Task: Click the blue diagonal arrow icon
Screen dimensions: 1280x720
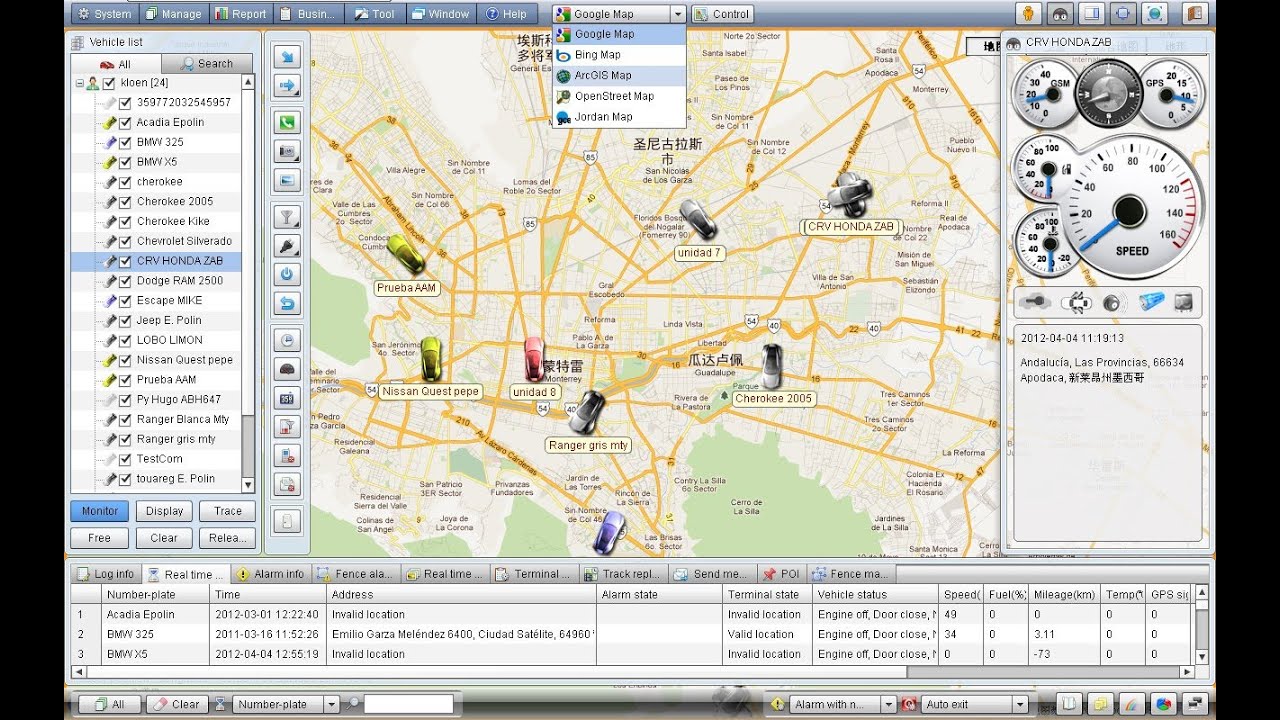Action: point(287,57)
